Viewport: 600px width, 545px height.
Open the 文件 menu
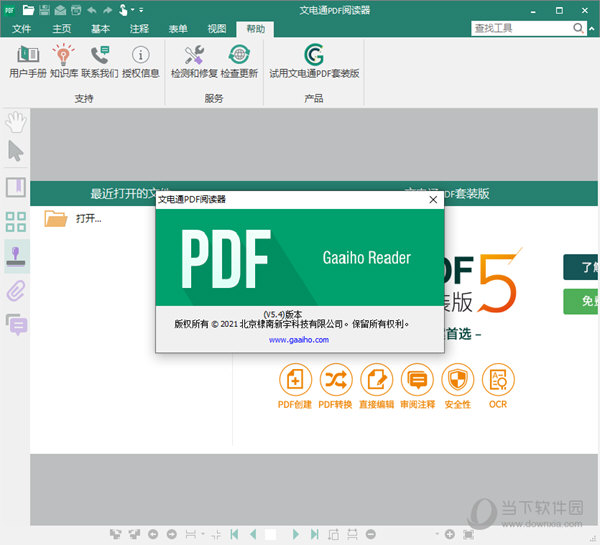[x=21, y=29]
